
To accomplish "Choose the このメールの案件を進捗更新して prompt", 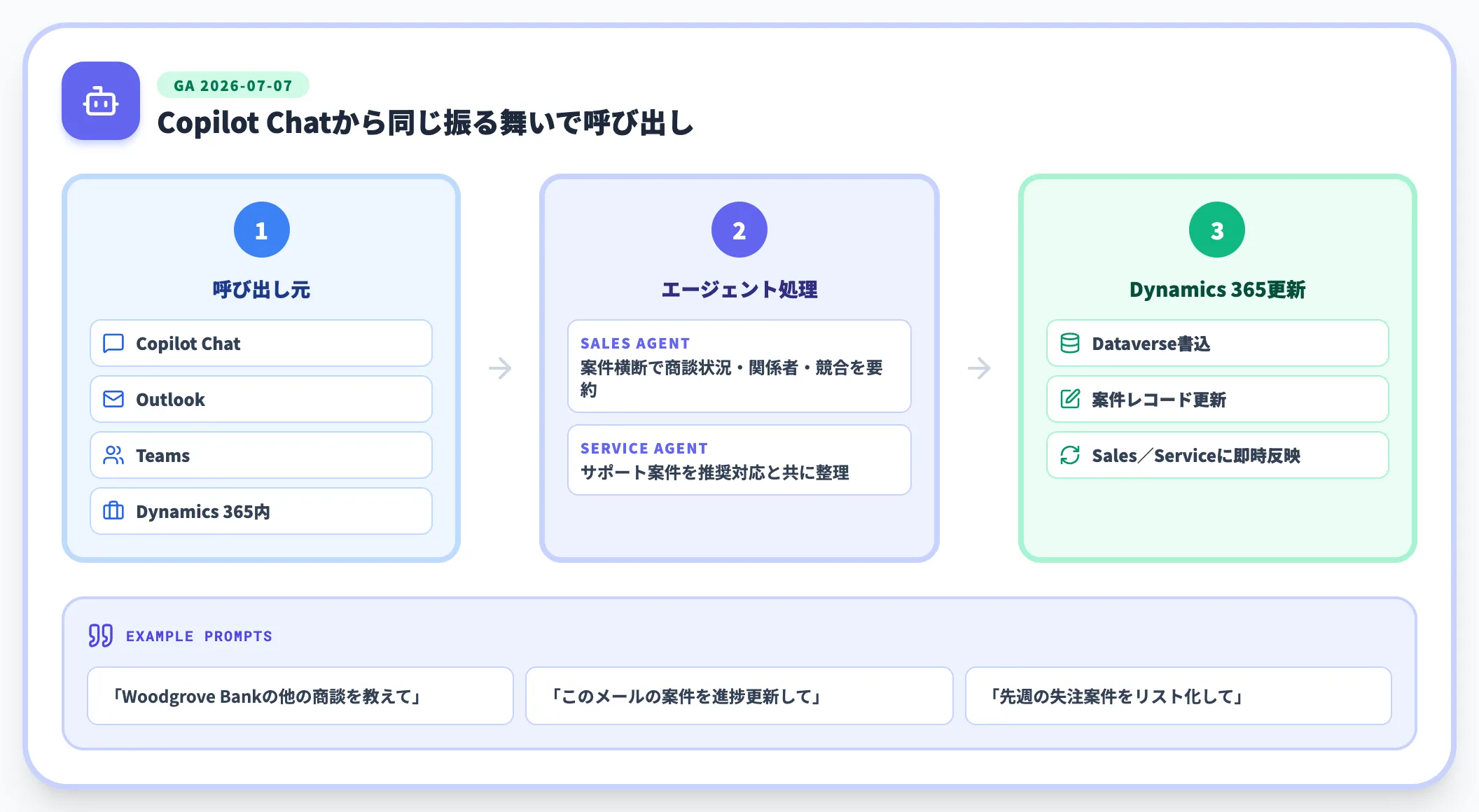I will click(x=739, y=696).
